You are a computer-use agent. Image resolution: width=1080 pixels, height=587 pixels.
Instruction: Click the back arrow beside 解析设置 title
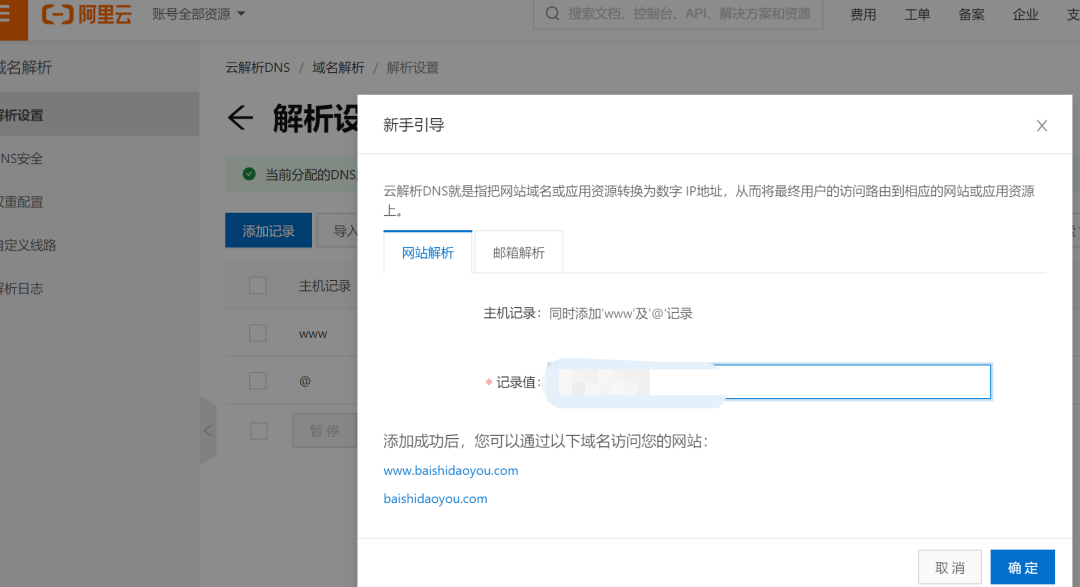pos(240,118)
